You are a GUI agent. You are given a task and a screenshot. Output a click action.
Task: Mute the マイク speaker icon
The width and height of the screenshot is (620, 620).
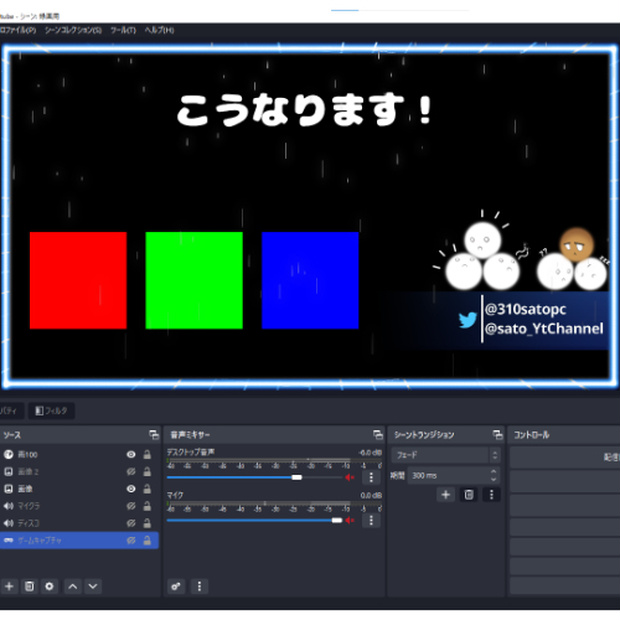click(350, 520)
